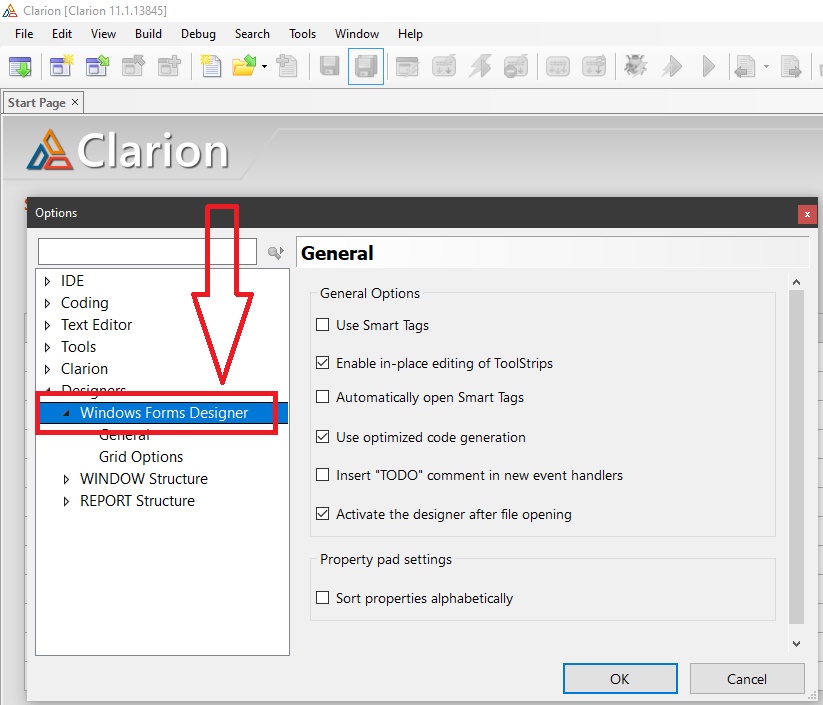Click the Save All toolbar icon
This screenshot has height=705, width=823.
(x=365, y=67)
